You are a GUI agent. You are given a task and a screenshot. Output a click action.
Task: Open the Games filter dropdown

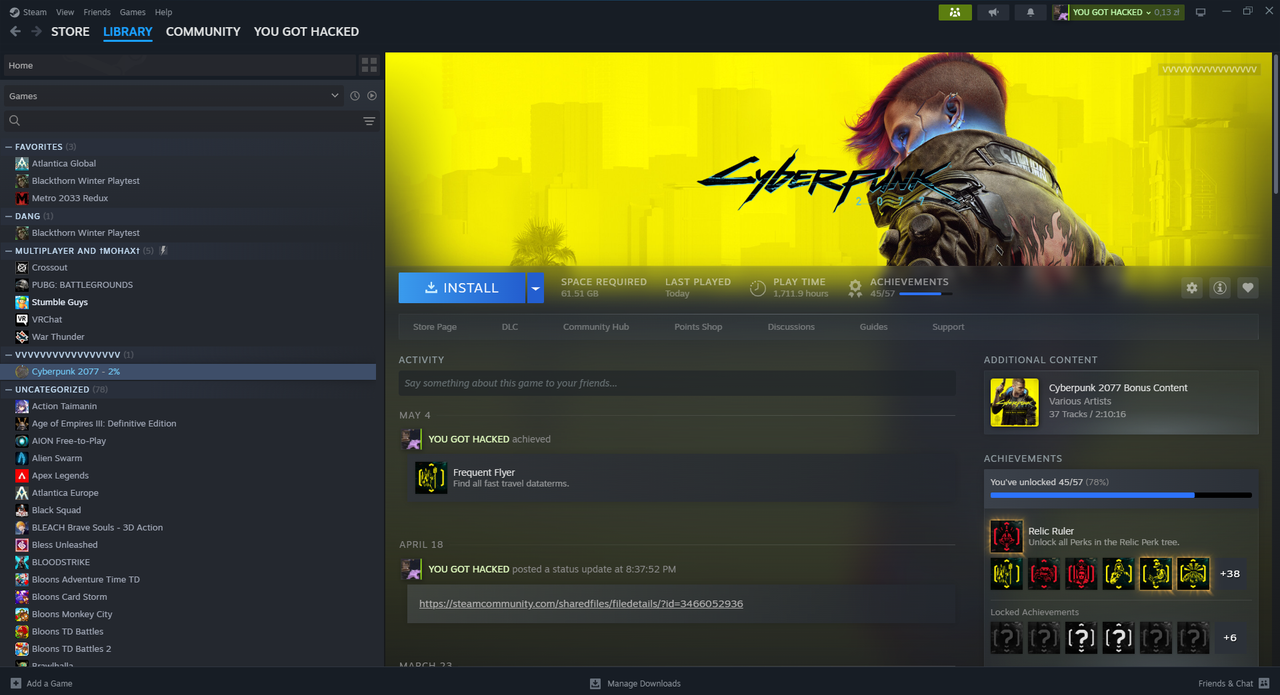click(x=174, y=96)
